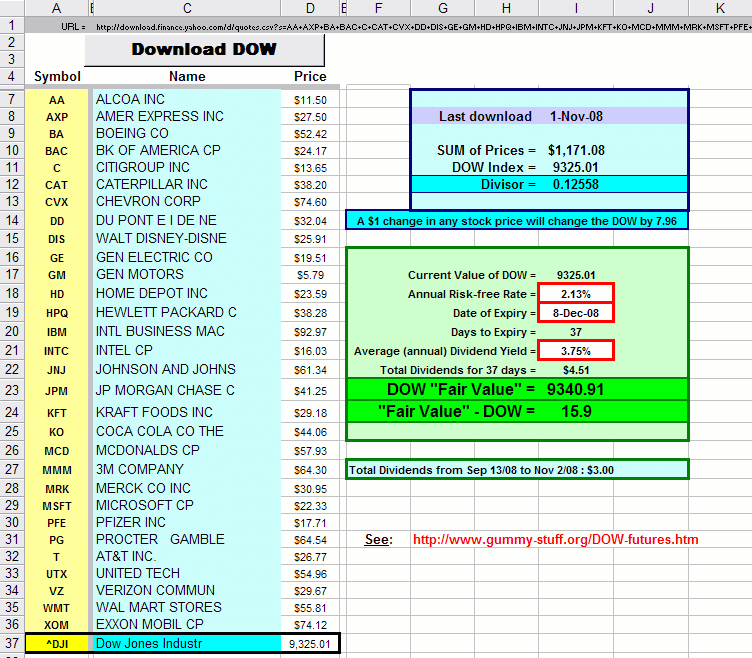This screenshot has width=752, height=658.
Task: Open the gummy-stuff.org DOW-futures link
Action: [555, 540]
